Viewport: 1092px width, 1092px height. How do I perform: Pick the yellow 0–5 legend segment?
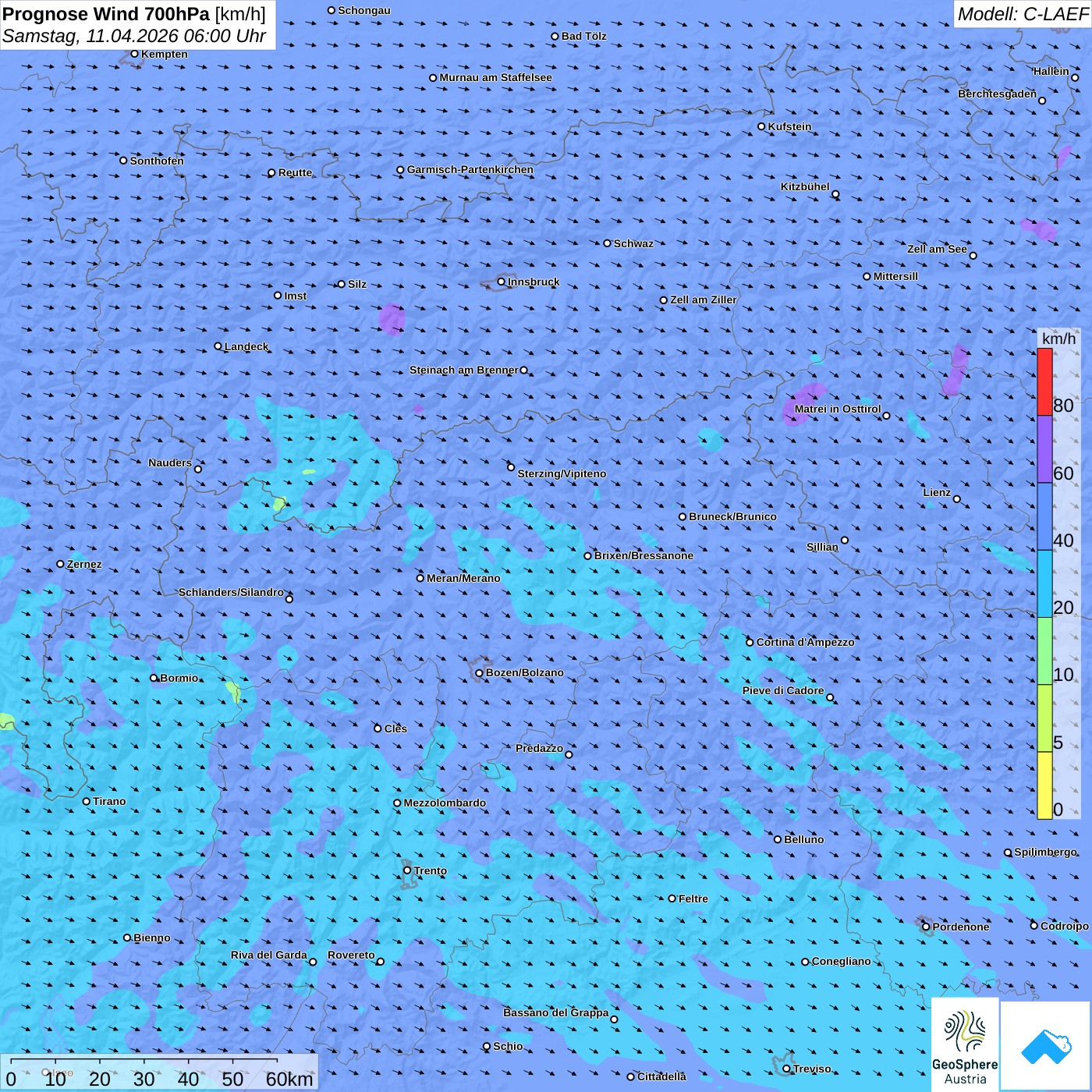point(1044,785)
